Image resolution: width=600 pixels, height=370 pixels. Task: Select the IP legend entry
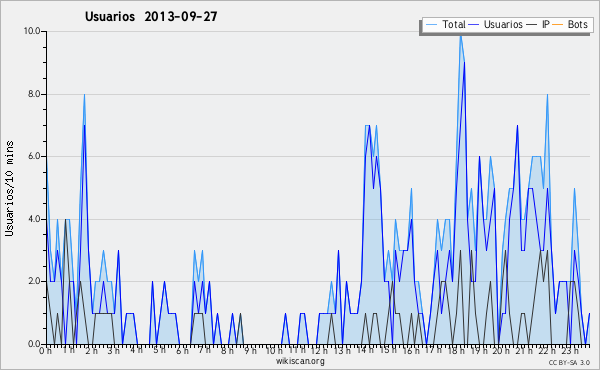538,24
